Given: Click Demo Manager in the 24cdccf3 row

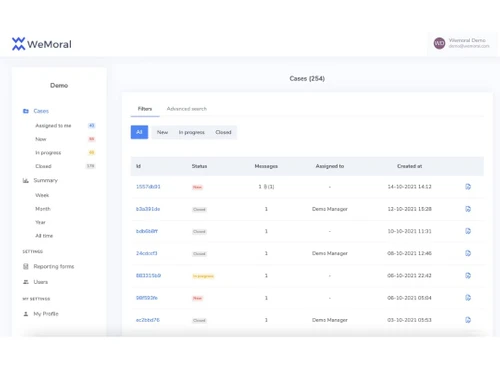Looking at the screenshot, I should tap(330, 253).
